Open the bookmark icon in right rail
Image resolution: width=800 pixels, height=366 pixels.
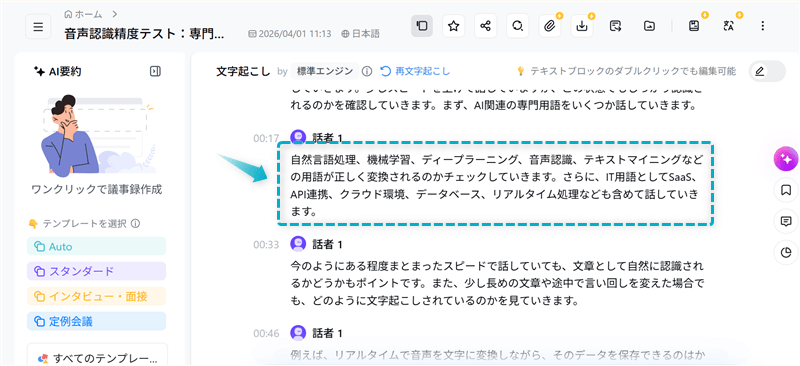[786, 190]
